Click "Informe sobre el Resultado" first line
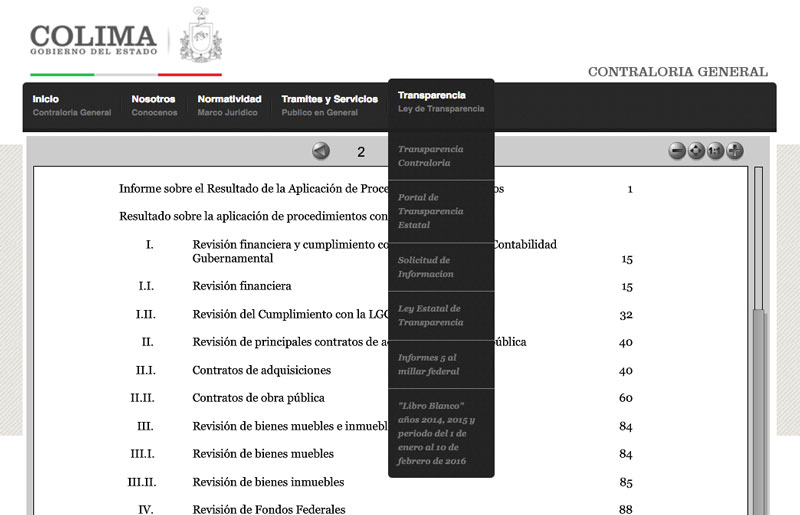 pyautogui.click(x=254, y=189)
